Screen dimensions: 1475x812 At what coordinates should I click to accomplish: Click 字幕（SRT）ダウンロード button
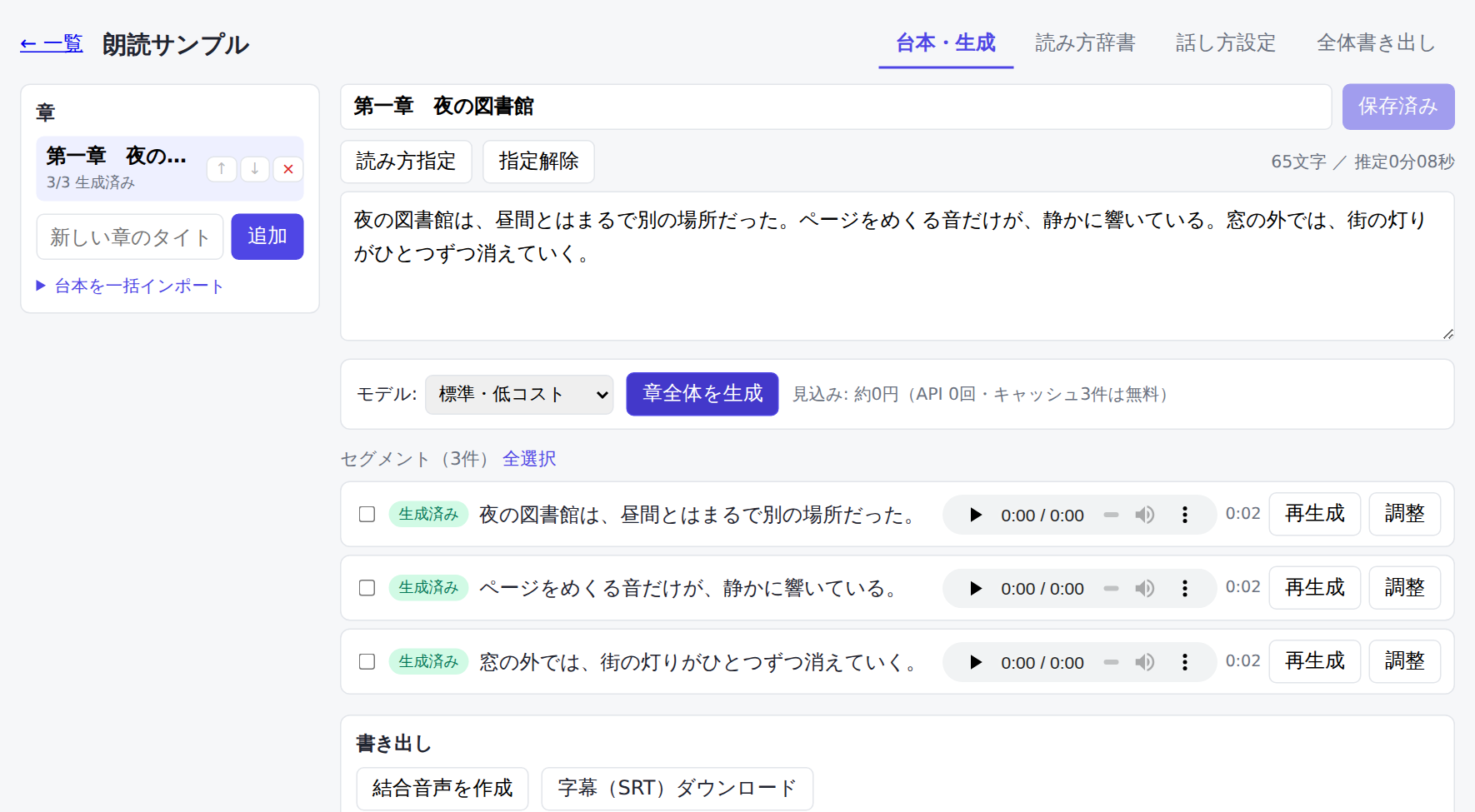(x=677, y=789)
